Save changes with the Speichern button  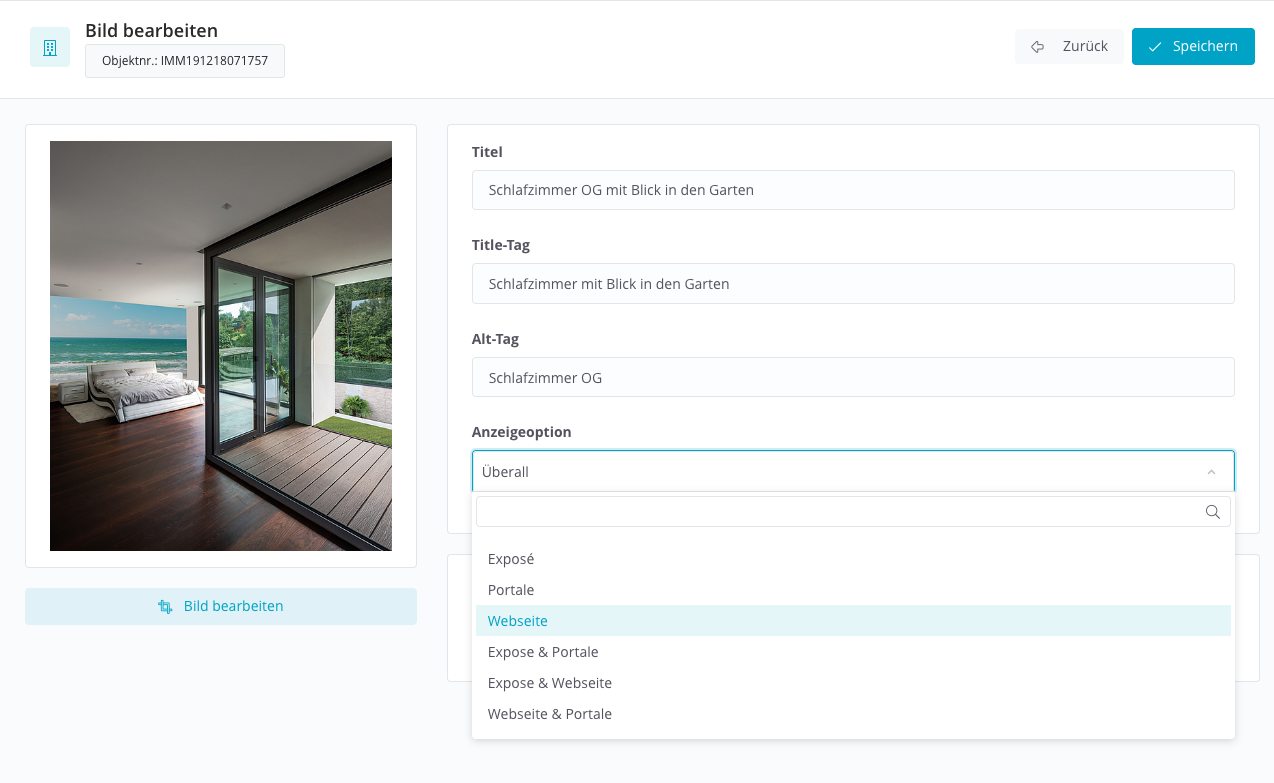(x=1192, y=47)
